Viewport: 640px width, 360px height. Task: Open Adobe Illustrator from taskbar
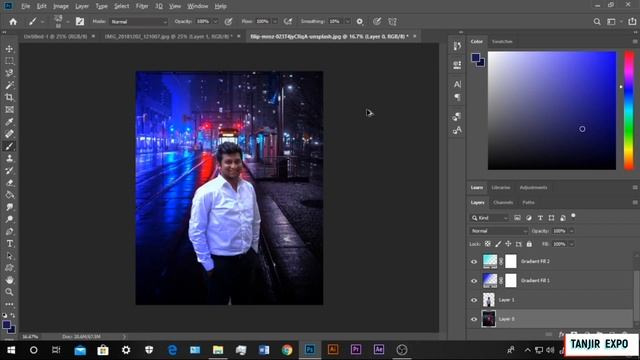333,350
